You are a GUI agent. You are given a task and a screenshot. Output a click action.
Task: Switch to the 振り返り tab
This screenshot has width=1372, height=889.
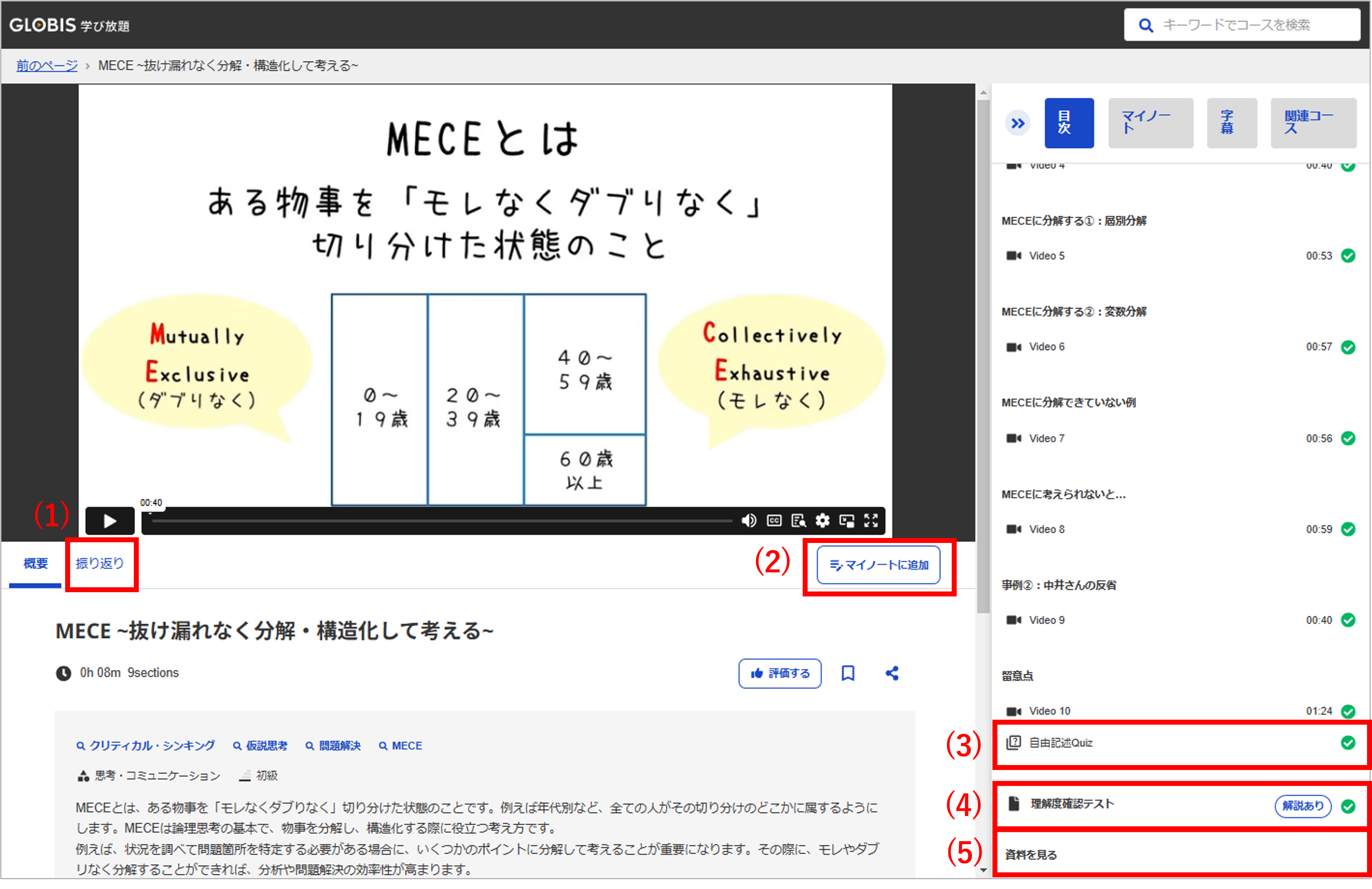coord(100,563)
